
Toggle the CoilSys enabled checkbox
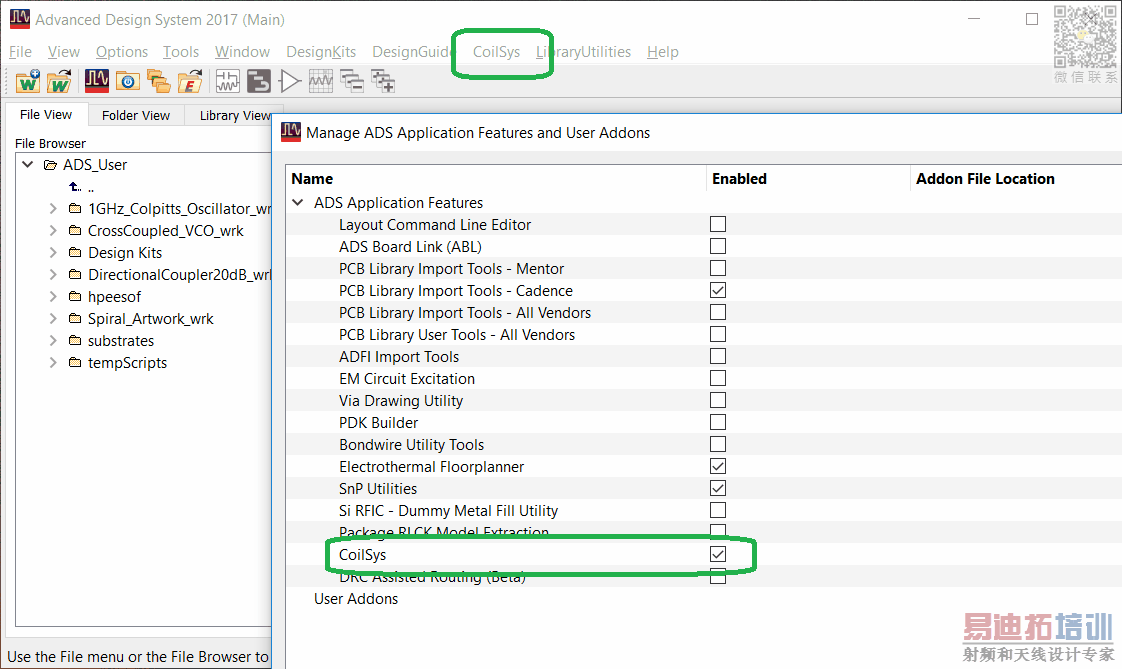(718, 554)
